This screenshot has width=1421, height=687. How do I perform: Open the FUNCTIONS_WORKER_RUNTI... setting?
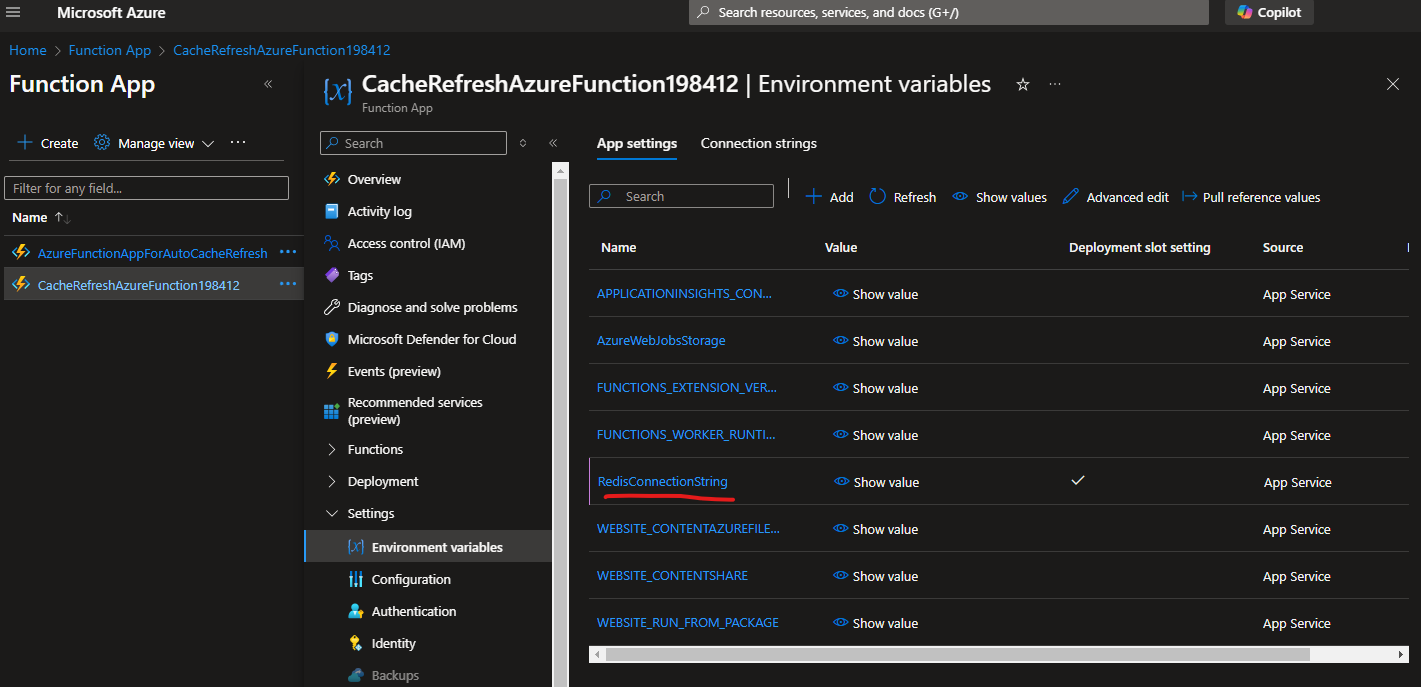686,435
